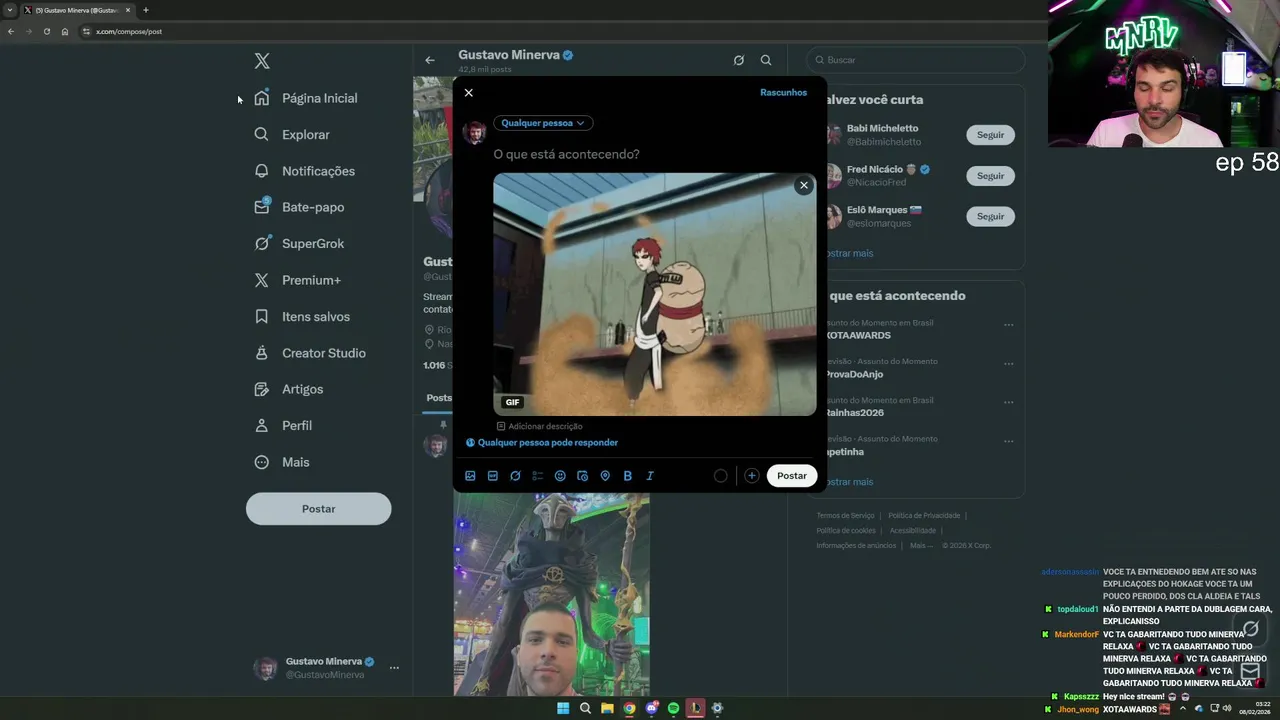Click the Buscar search field
This screenshot has width=1280, height=720.
915,60
